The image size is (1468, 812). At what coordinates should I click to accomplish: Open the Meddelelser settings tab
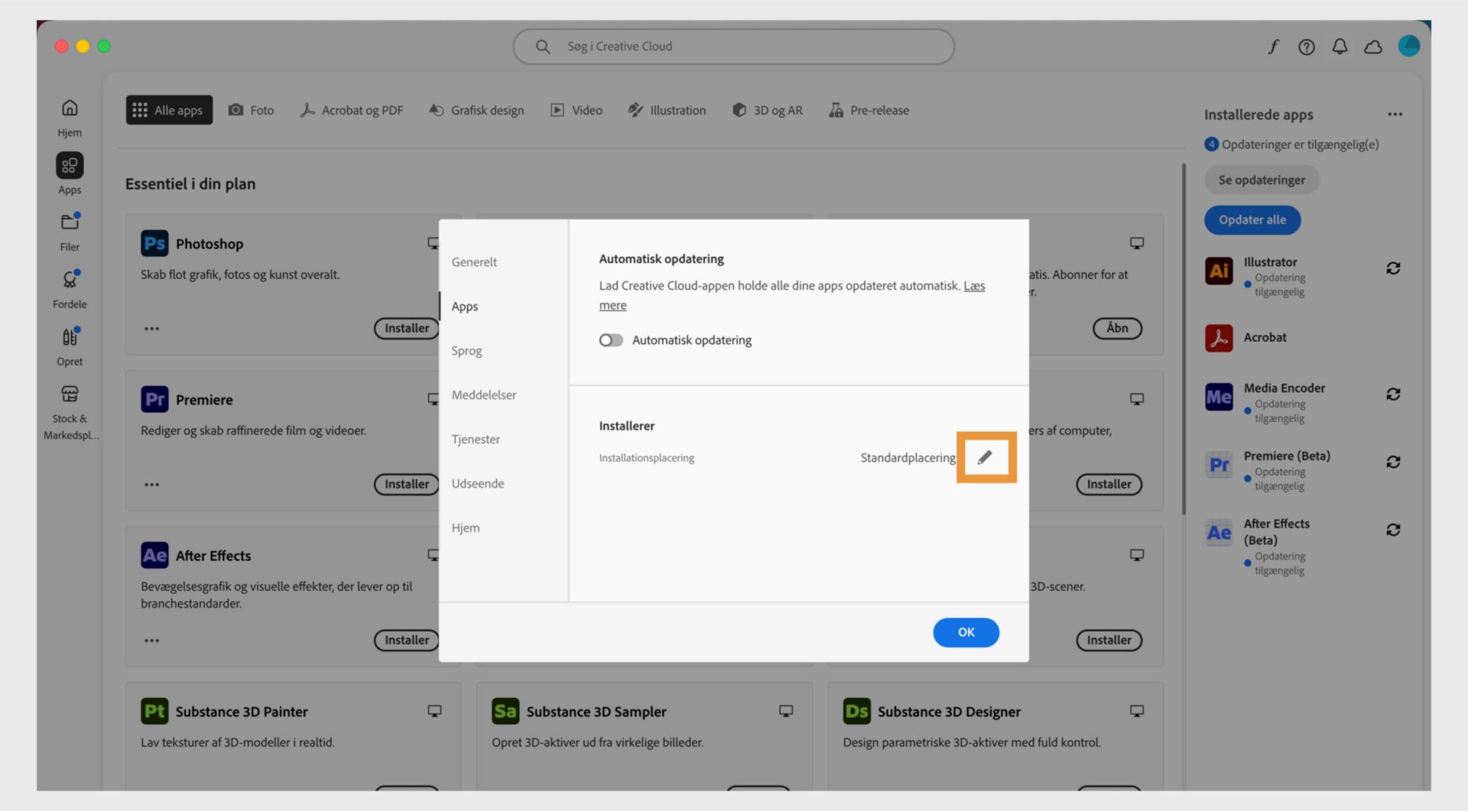(x=484, y=395)
